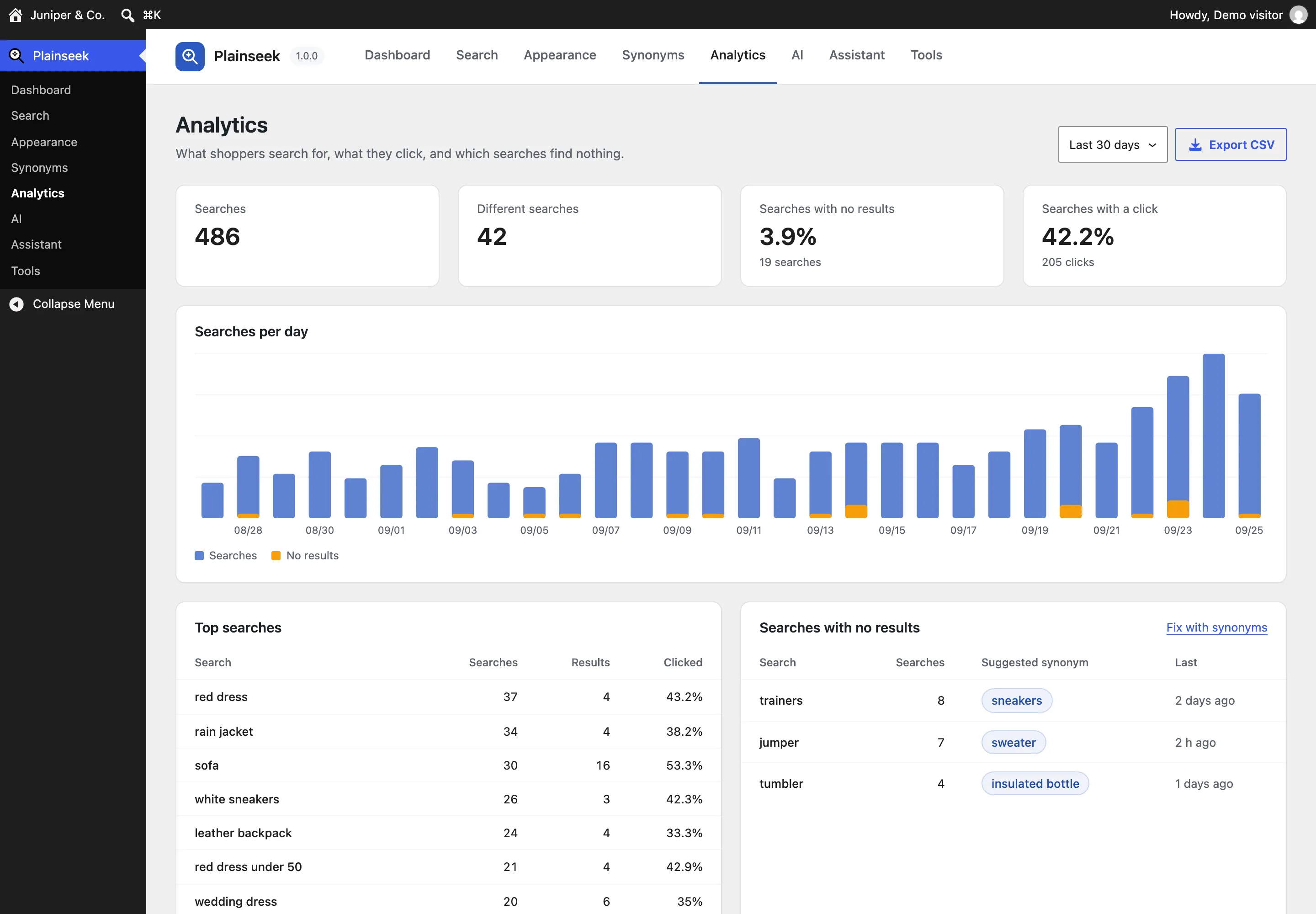Click the leather backpack search term
Viewport: 1316px width, 914px height.
(244, 833)
